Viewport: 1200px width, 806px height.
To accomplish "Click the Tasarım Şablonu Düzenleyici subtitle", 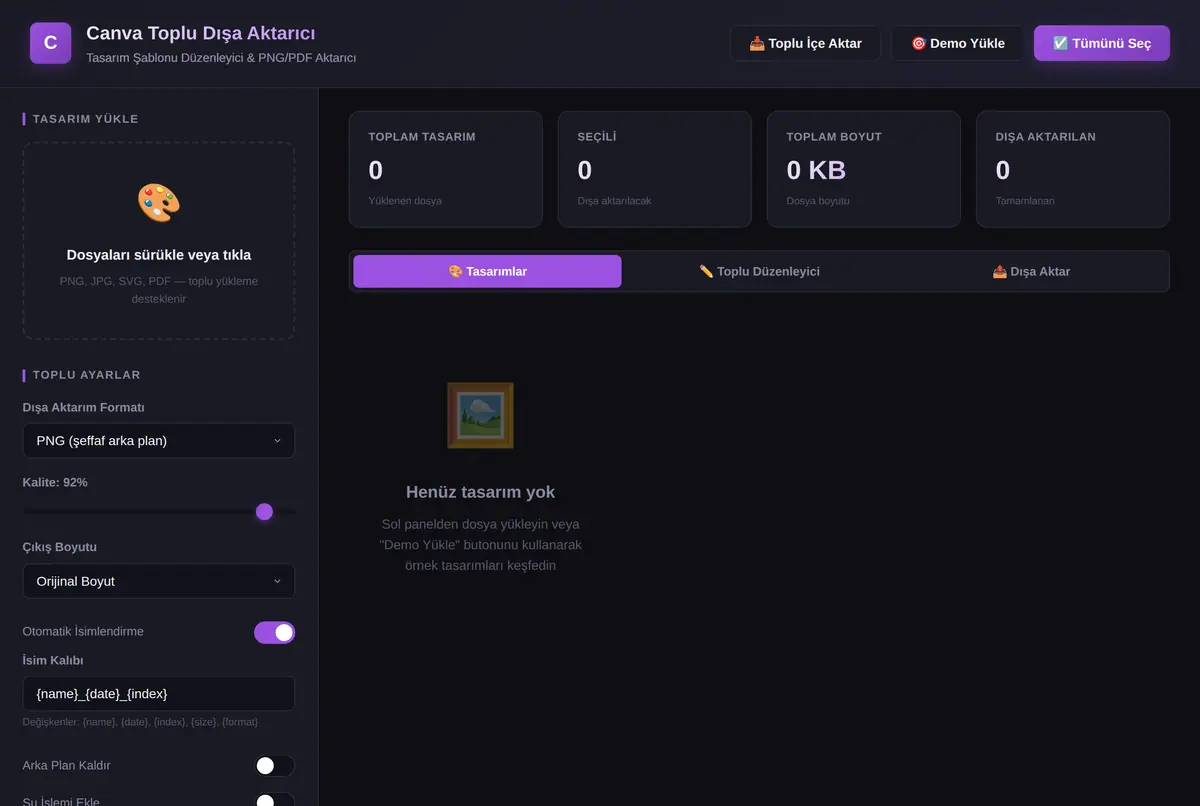I will 221,58.
